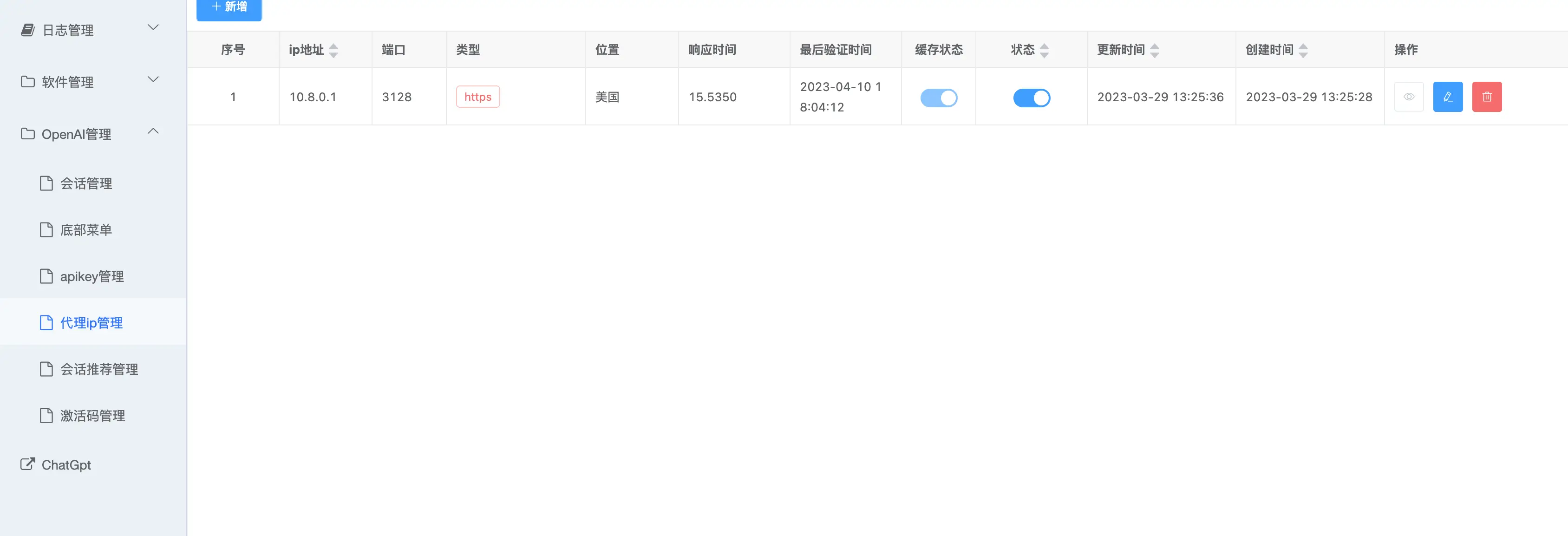Open the 会话管理 menu item
1568x536 pixels.
pos(86,183)
